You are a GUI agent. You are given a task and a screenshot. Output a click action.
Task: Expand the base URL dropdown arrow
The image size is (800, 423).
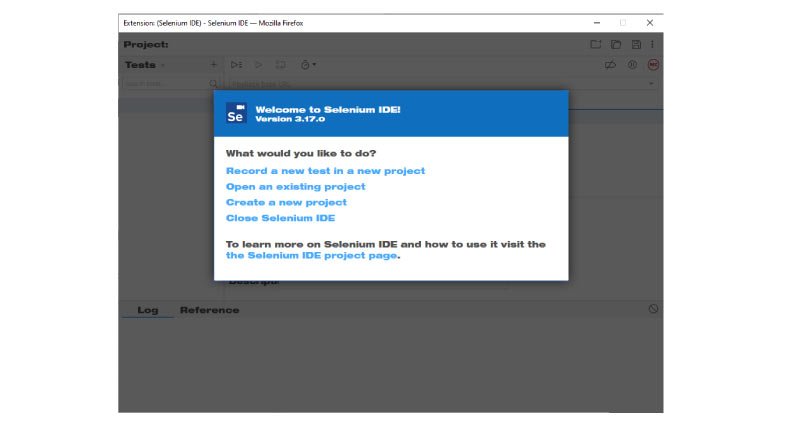point(651,84)
